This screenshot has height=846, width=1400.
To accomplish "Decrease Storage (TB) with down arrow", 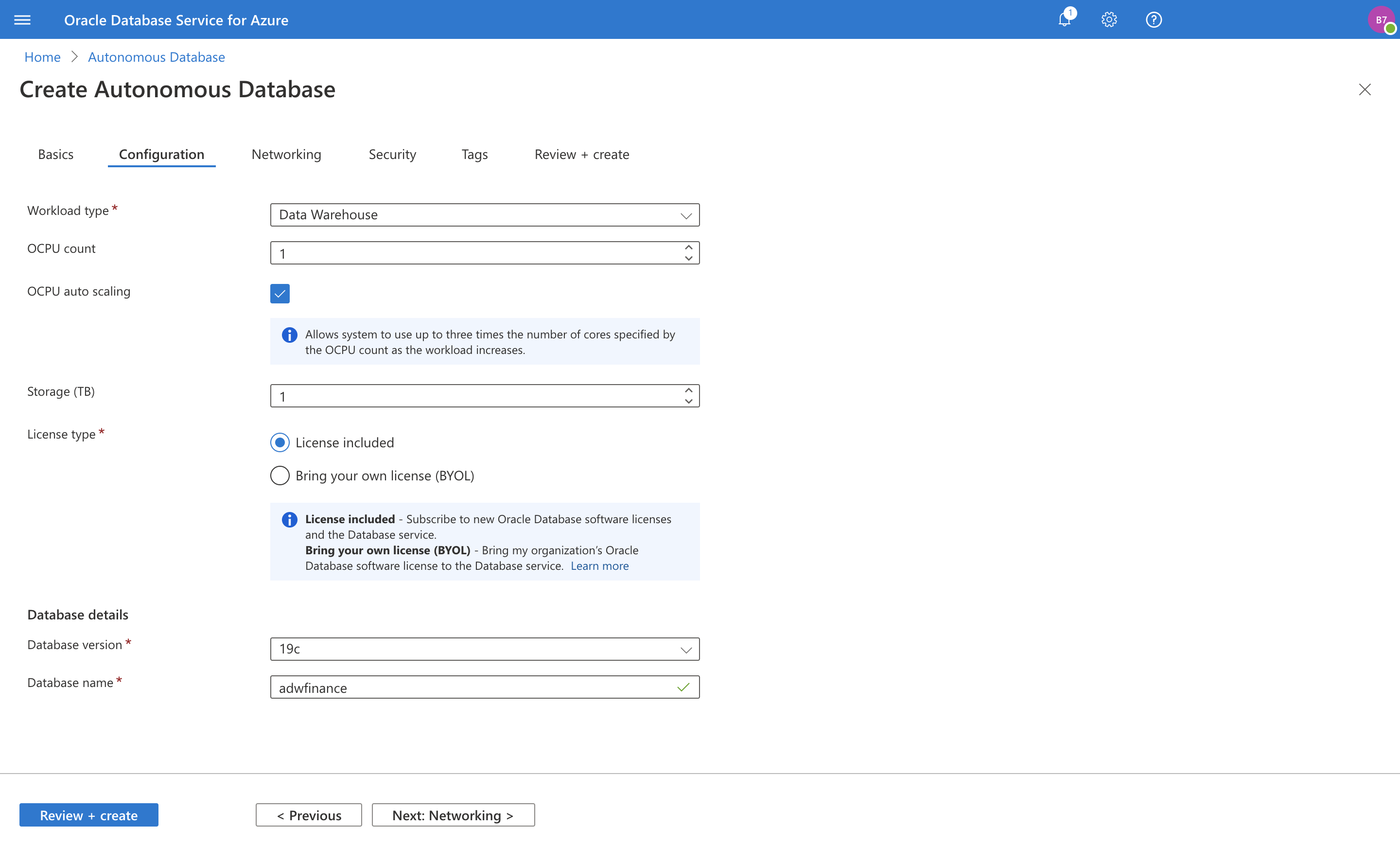I will click(688, 401).
